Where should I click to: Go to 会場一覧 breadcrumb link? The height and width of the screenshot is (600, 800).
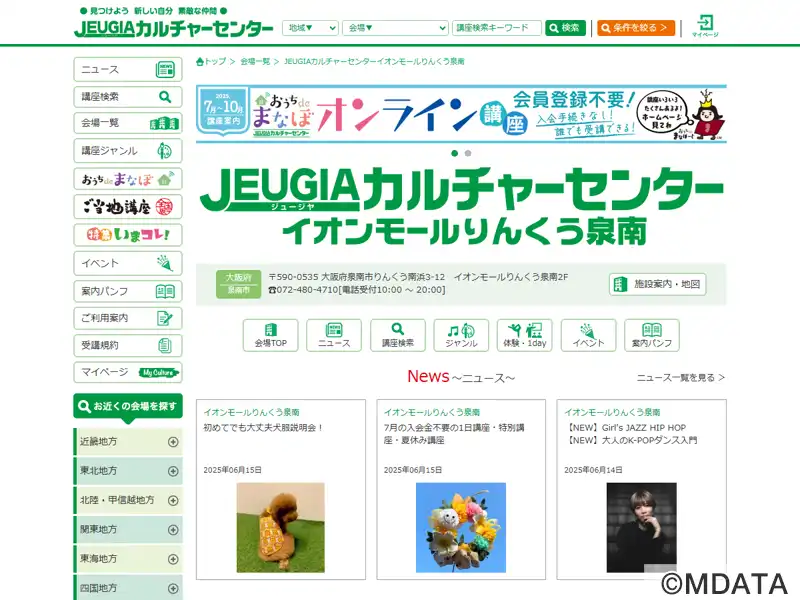click(x=255, y=61)
